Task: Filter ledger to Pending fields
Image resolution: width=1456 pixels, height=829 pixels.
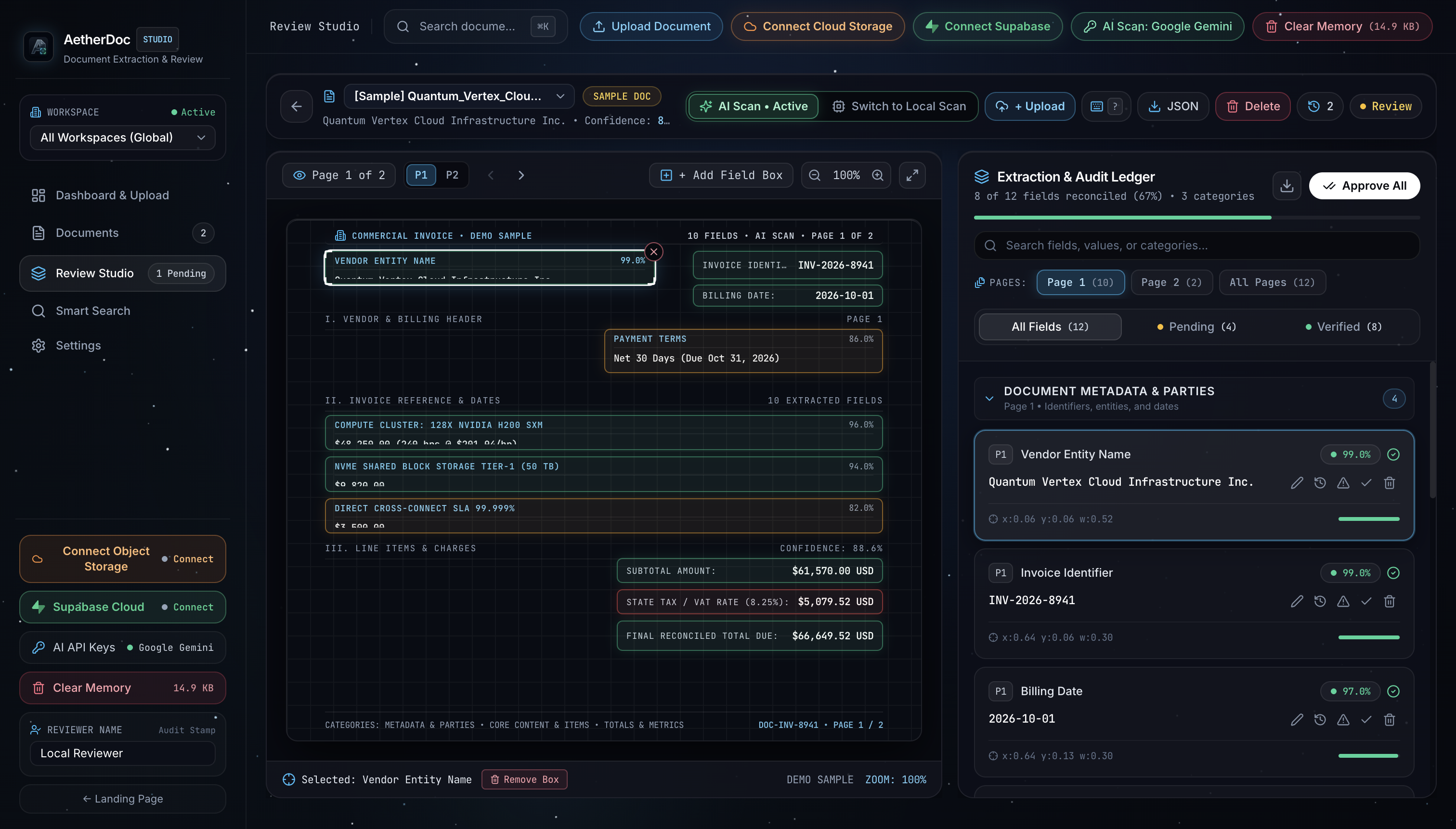Action: [1196, 327]
